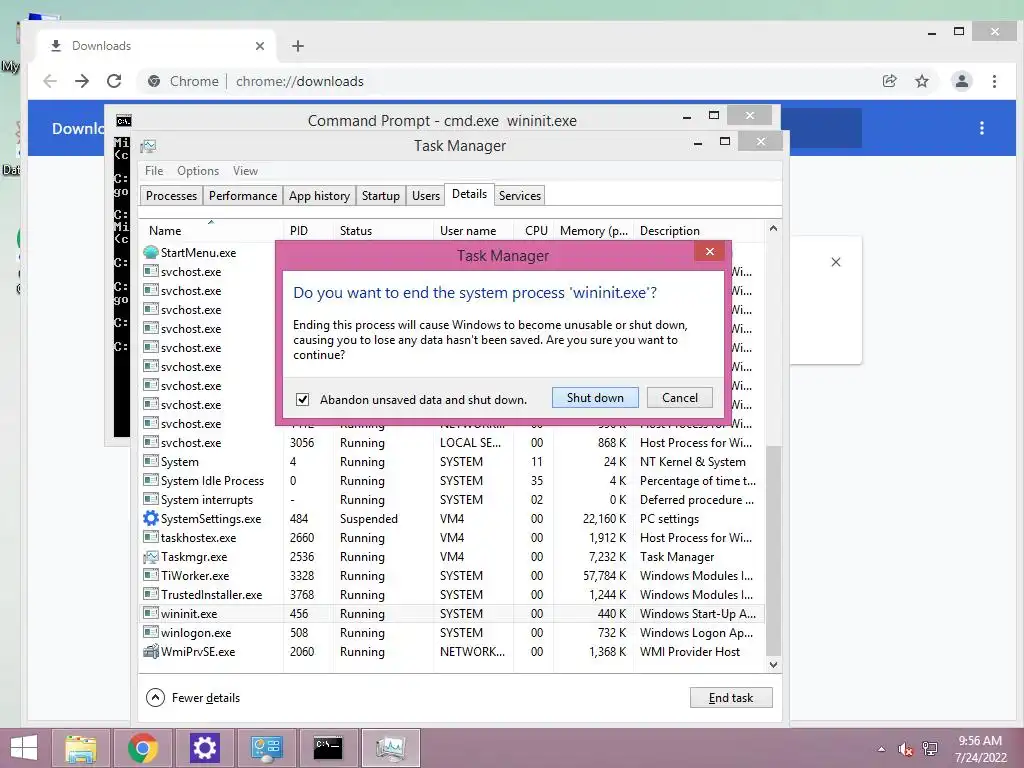Open Control Panel taskbar icon
This screenshot has width=1024, height=768.
(x=266, y=748)
